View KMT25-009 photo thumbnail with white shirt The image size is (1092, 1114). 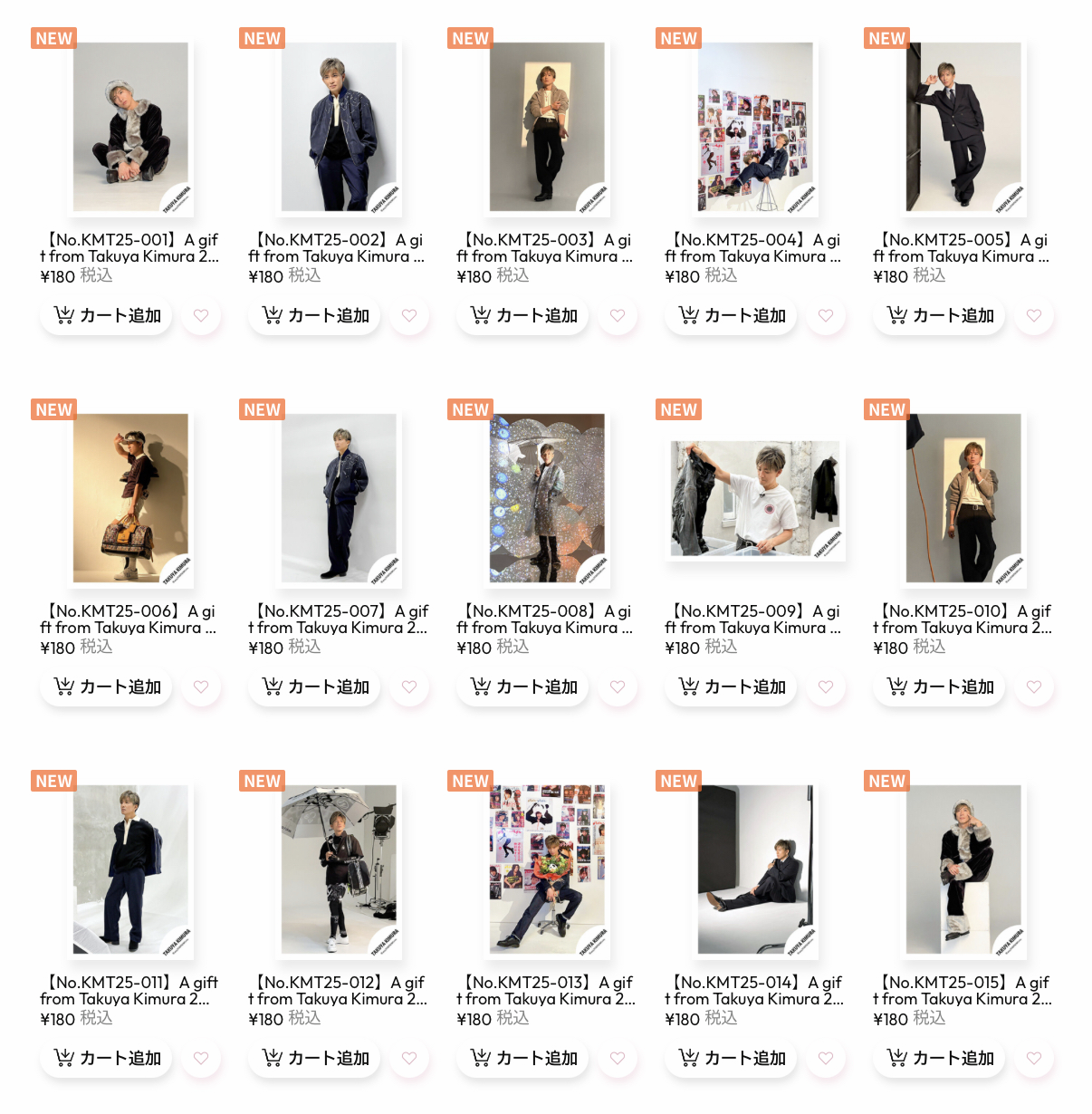click(755, 499)
